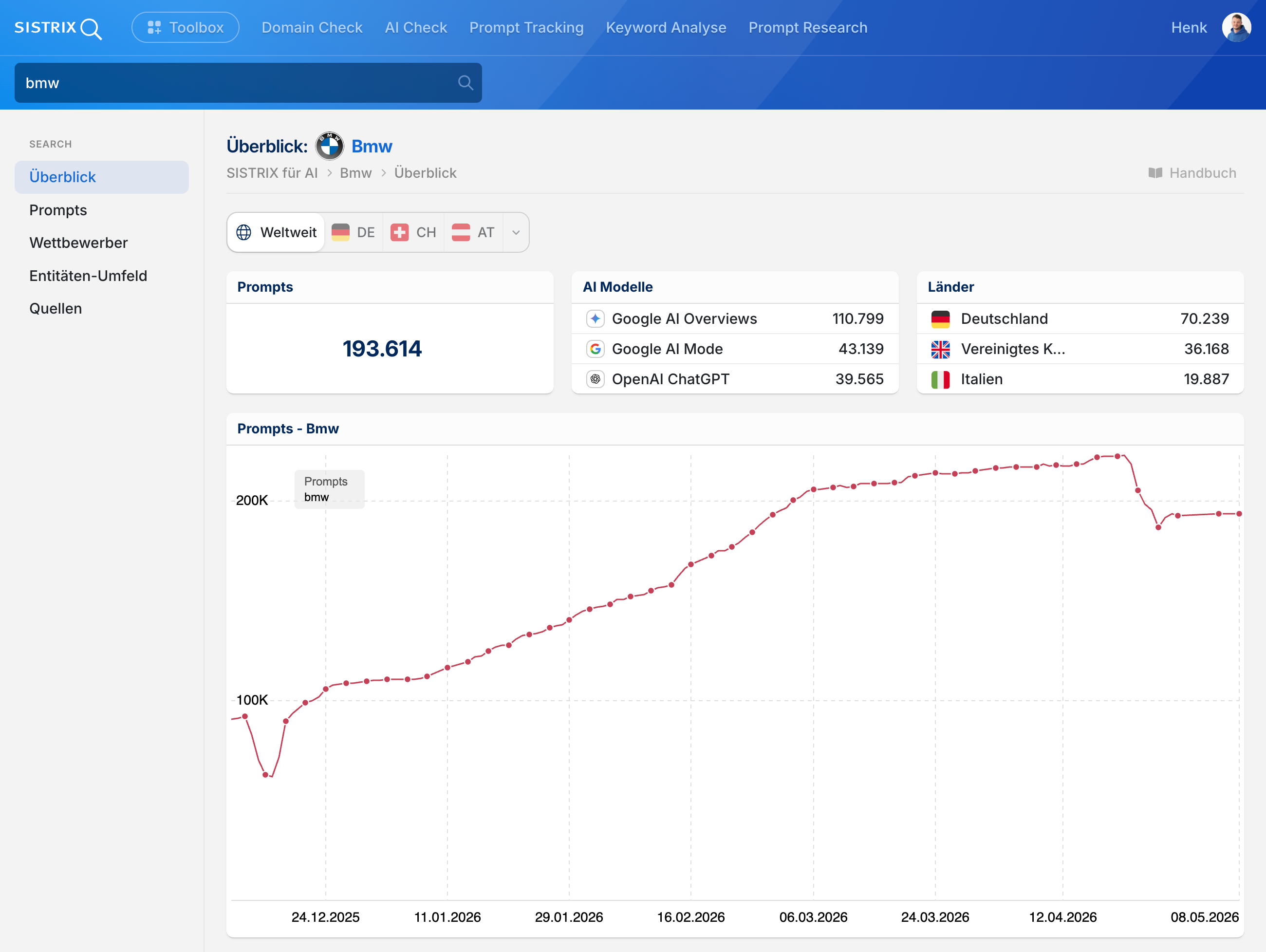The width and height of the screenshot is (1266, 952).
Task: Click the 193.614 prompts total
Action: pyautogui.click(x=382, y=349)
